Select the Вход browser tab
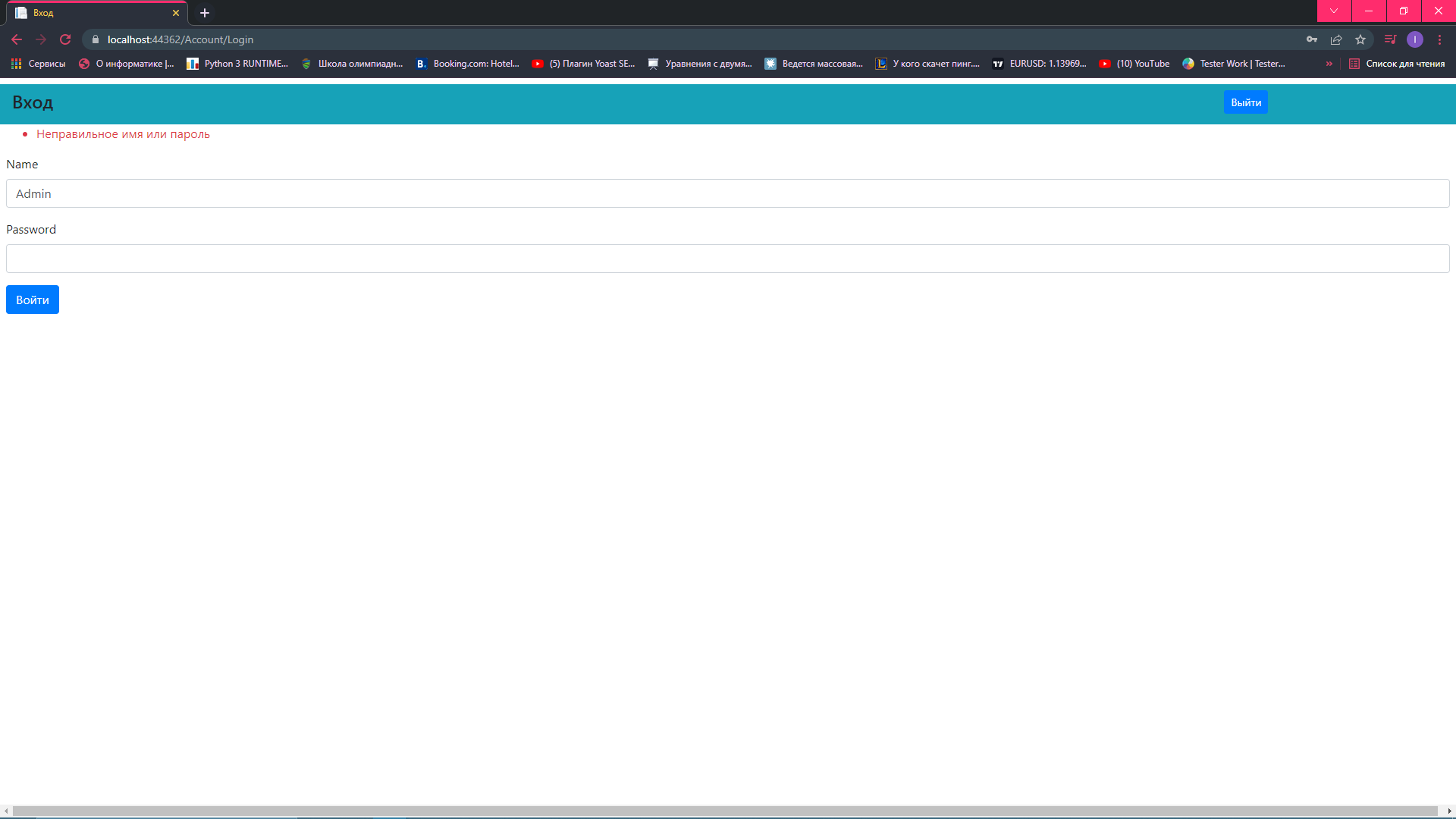 (91, 13)
